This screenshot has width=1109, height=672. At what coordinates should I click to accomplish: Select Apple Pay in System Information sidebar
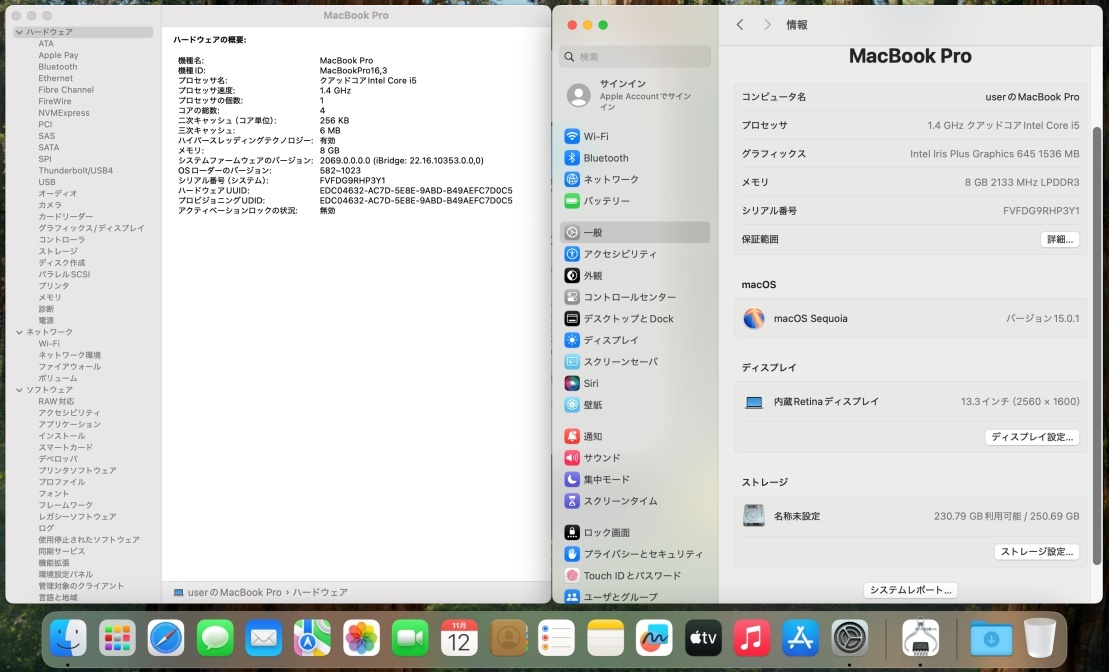pyautogui.click(x=58, y=55)
